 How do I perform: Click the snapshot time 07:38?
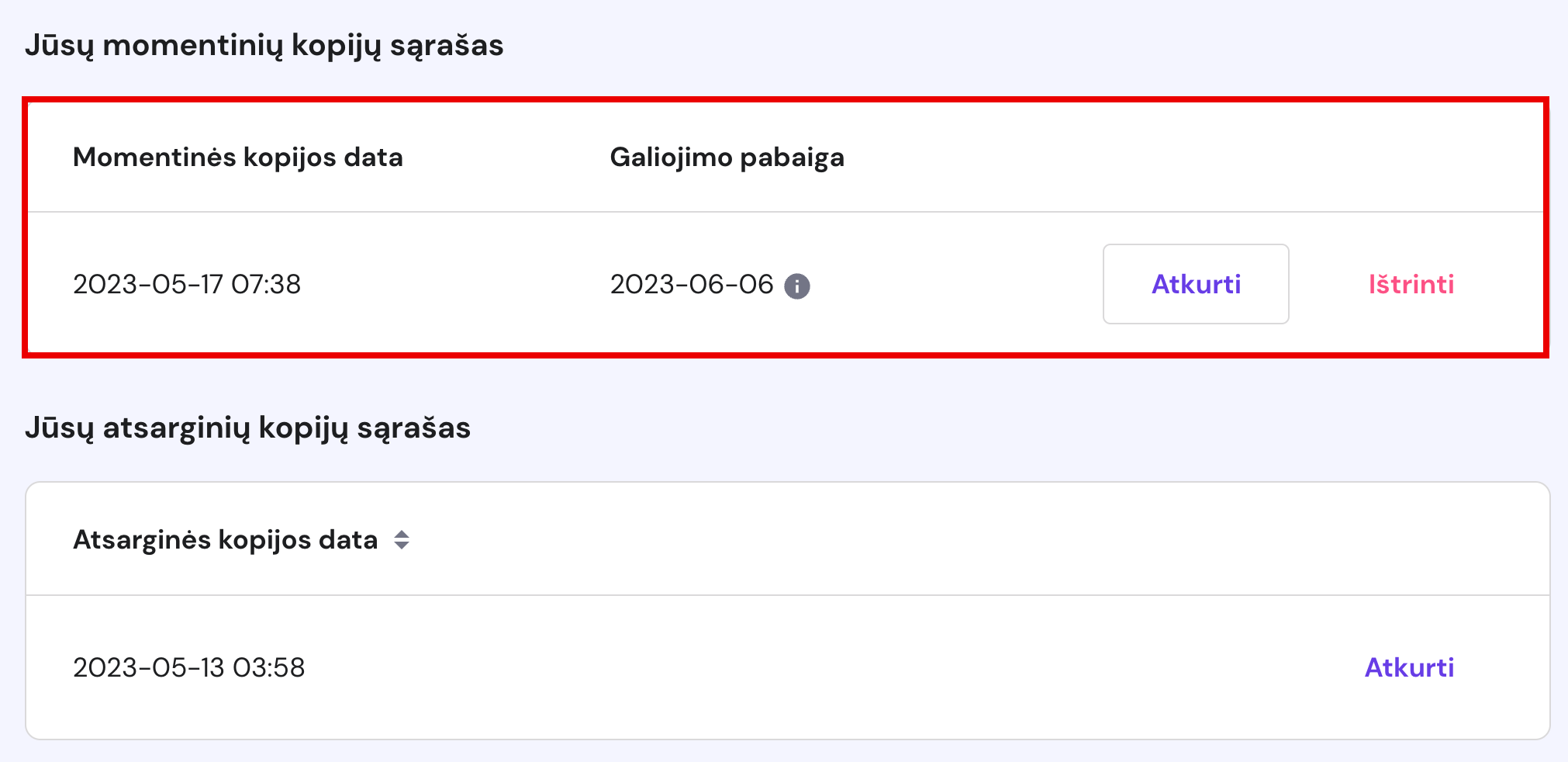266,284
